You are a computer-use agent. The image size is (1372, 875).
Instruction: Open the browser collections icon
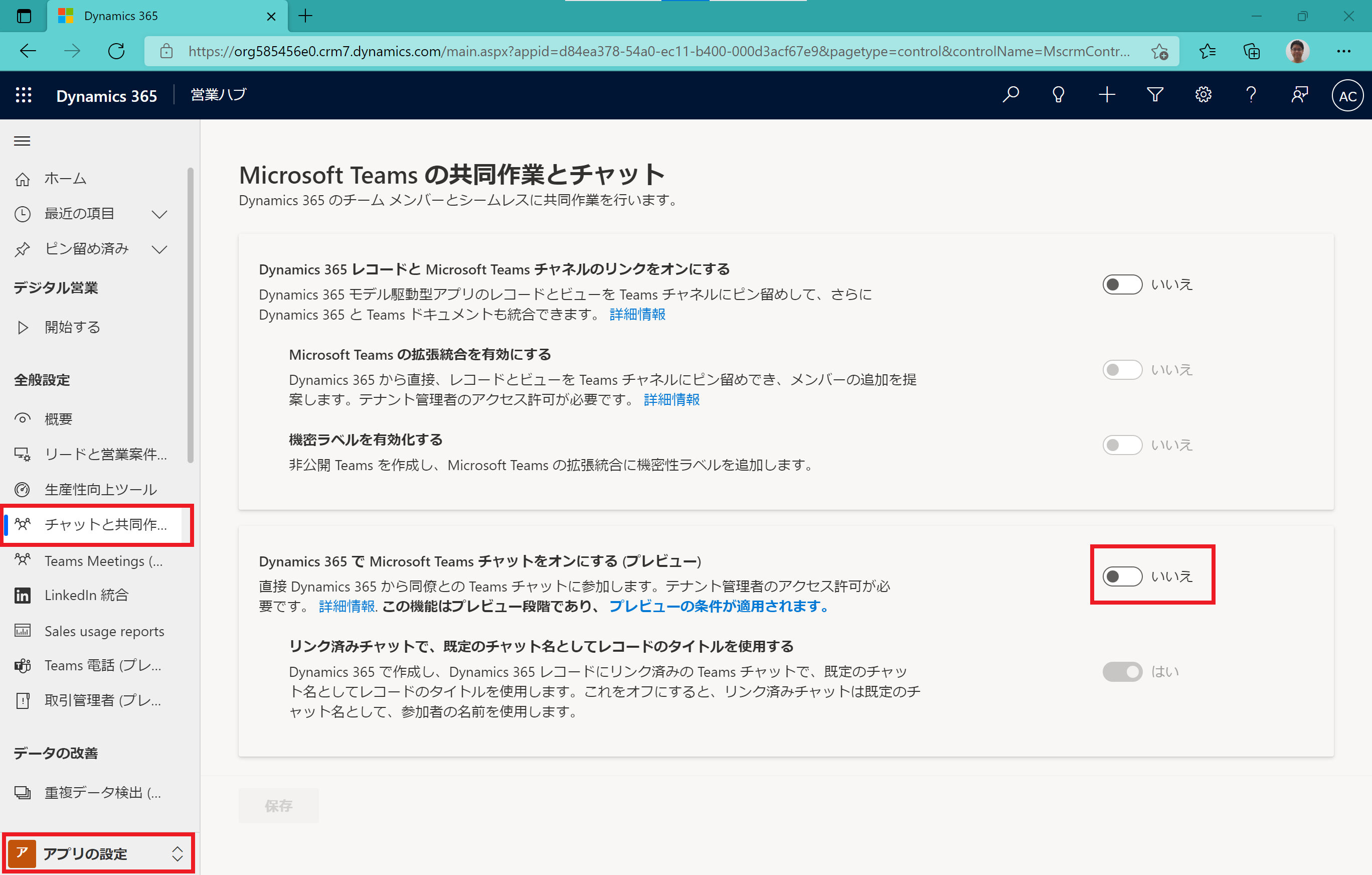pos(1252,51)
